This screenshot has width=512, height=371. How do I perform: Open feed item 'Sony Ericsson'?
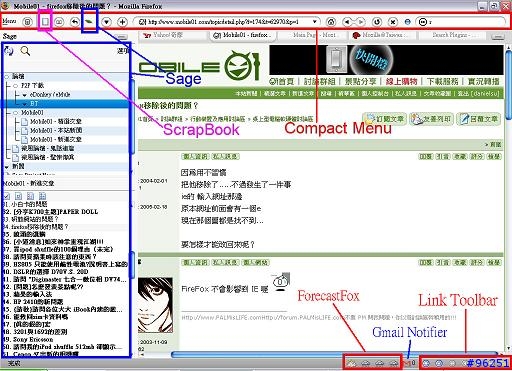click(x=28, y=339)
